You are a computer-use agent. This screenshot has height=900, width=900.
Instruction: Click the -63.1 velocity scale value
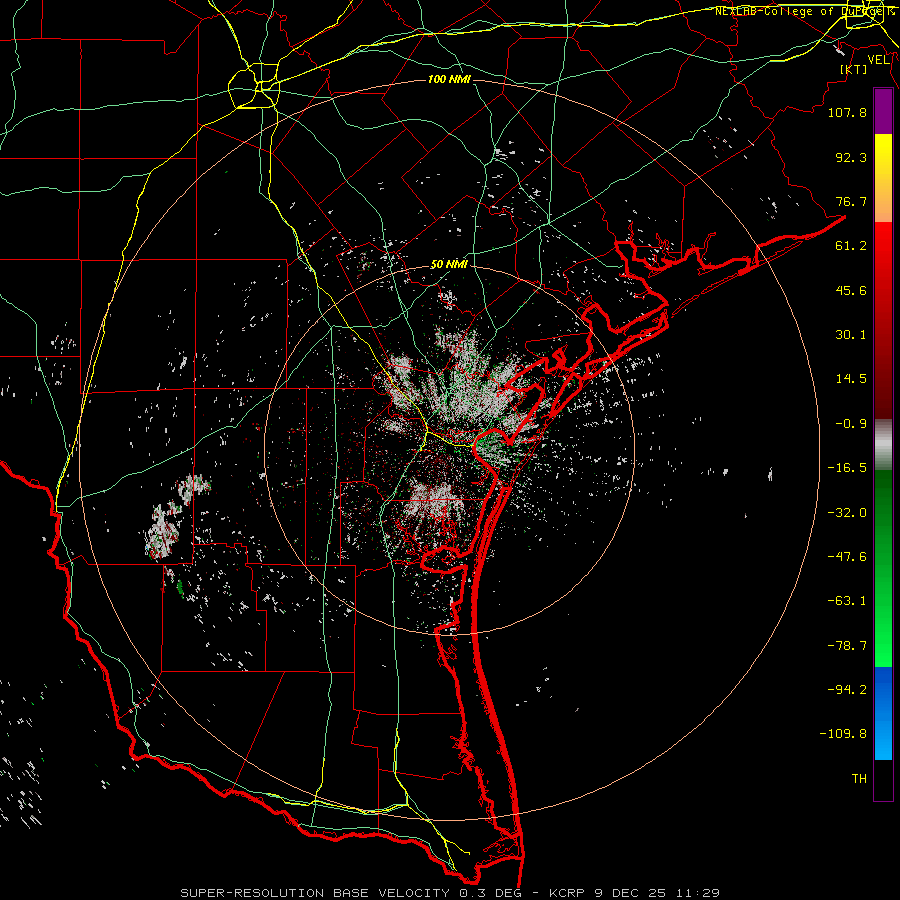tap(847, 601)
